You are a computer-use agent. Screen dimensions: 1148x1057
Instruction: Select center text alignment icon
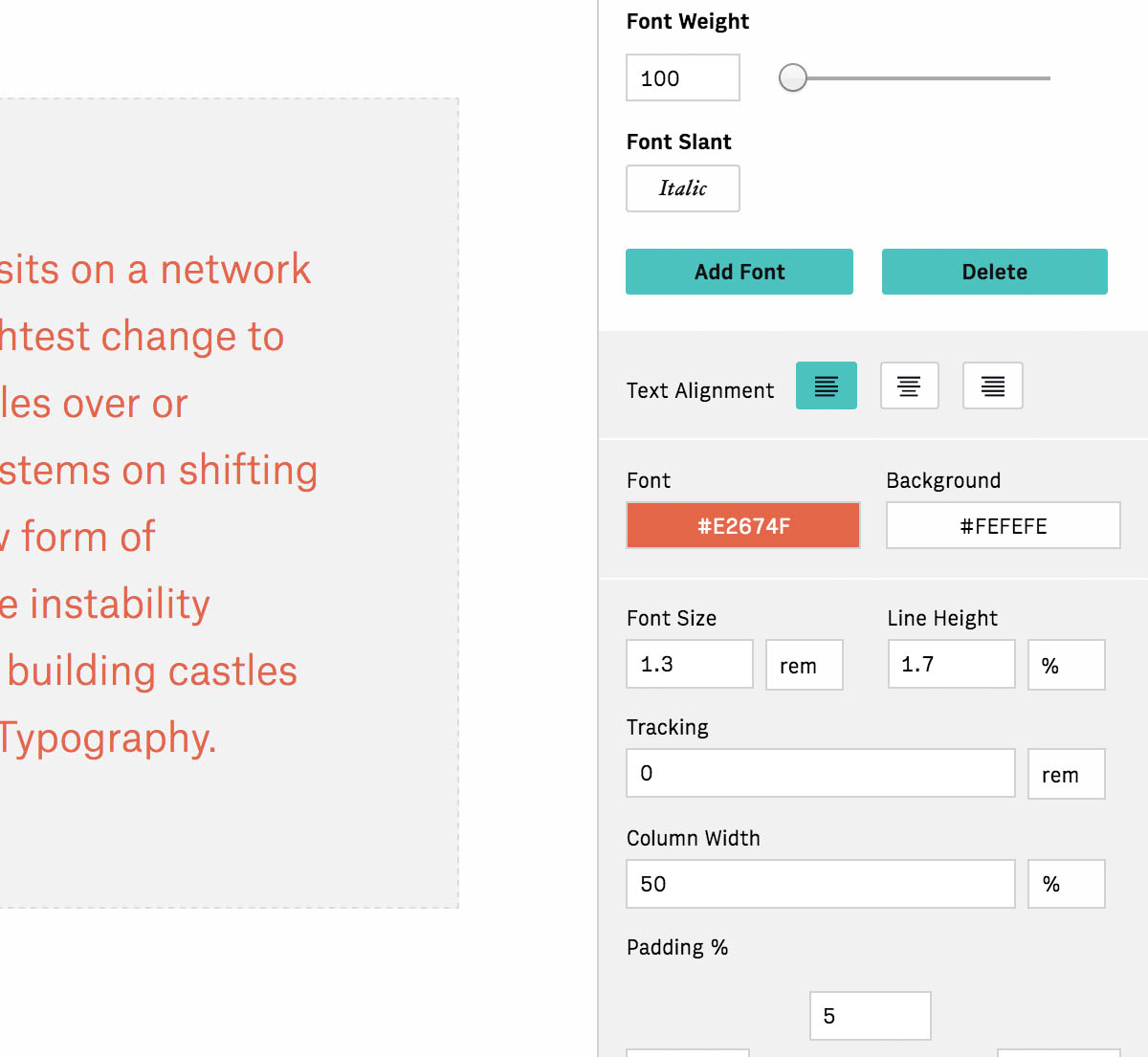tap(909, 386)
